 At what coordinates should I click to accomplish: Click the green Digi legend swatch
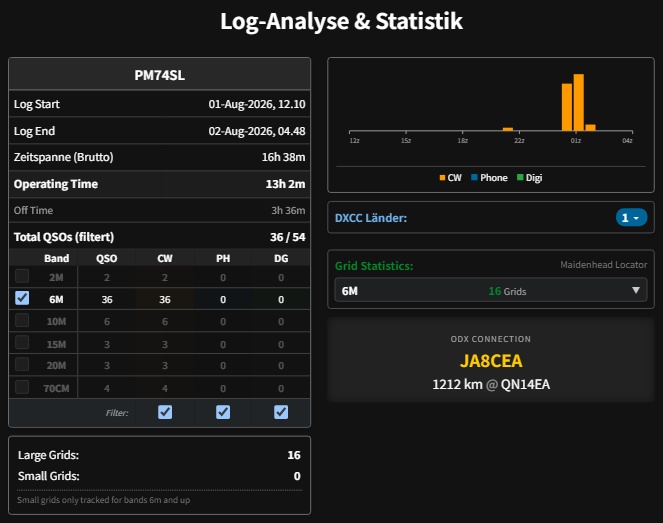click(x=520, y=178)
